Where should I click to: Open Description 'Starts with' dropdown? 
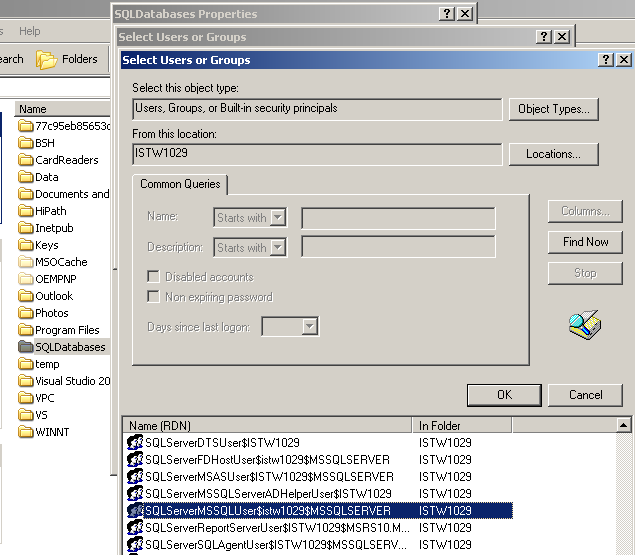click(x=278, y=247)
